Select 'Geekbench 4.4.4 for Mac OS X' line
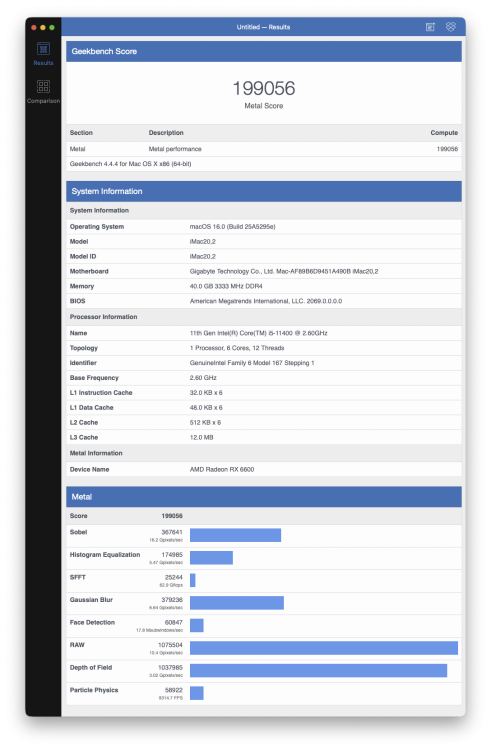 [131, 164]
